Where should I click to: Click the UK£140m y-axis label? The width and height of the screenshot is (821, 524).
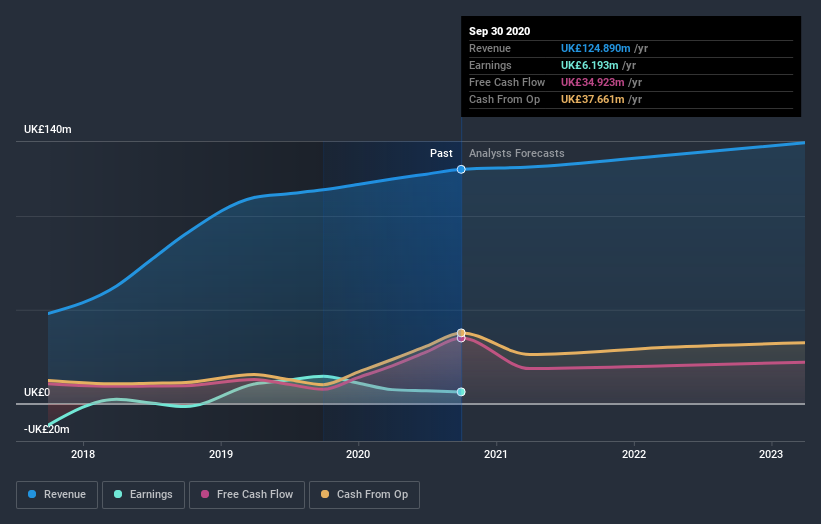pyautogui.click(x=48, y=129)
